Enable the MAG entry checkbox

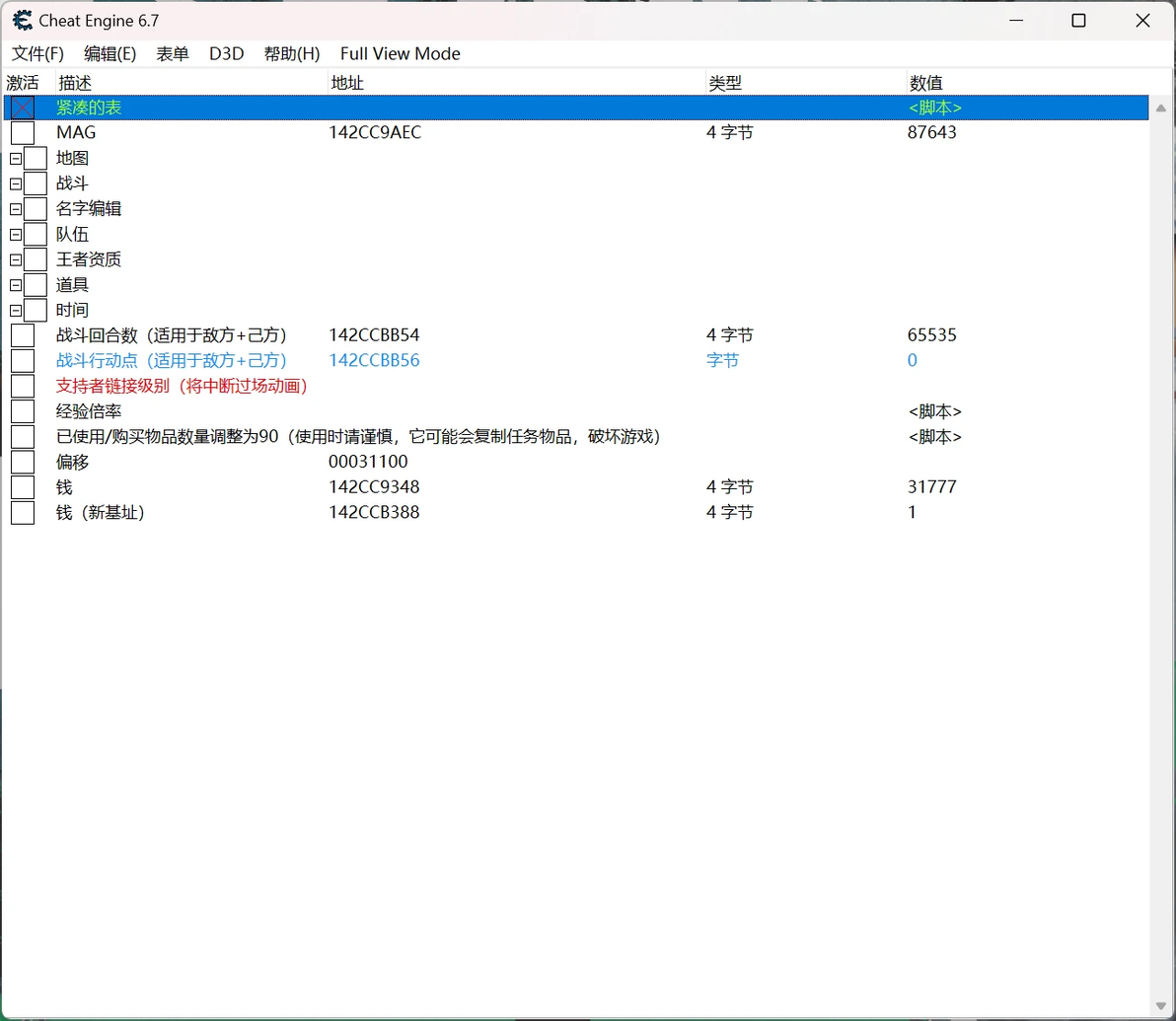[23, 133]
